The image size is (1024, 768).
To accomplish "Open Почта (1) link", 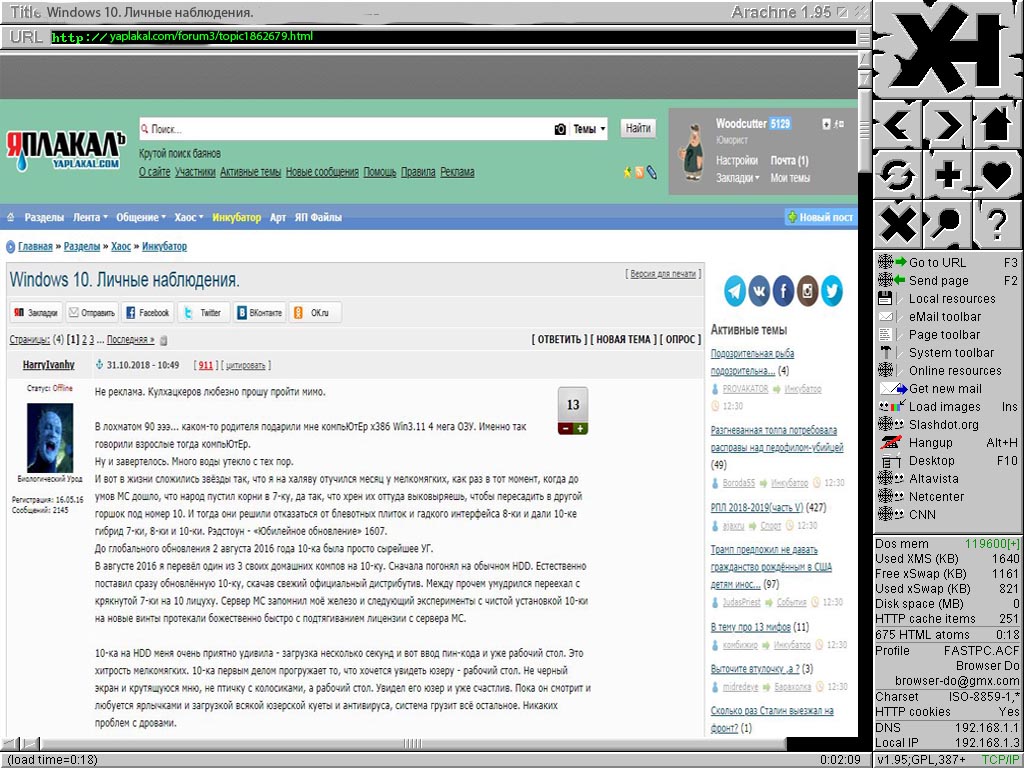I will click(789, 161).
